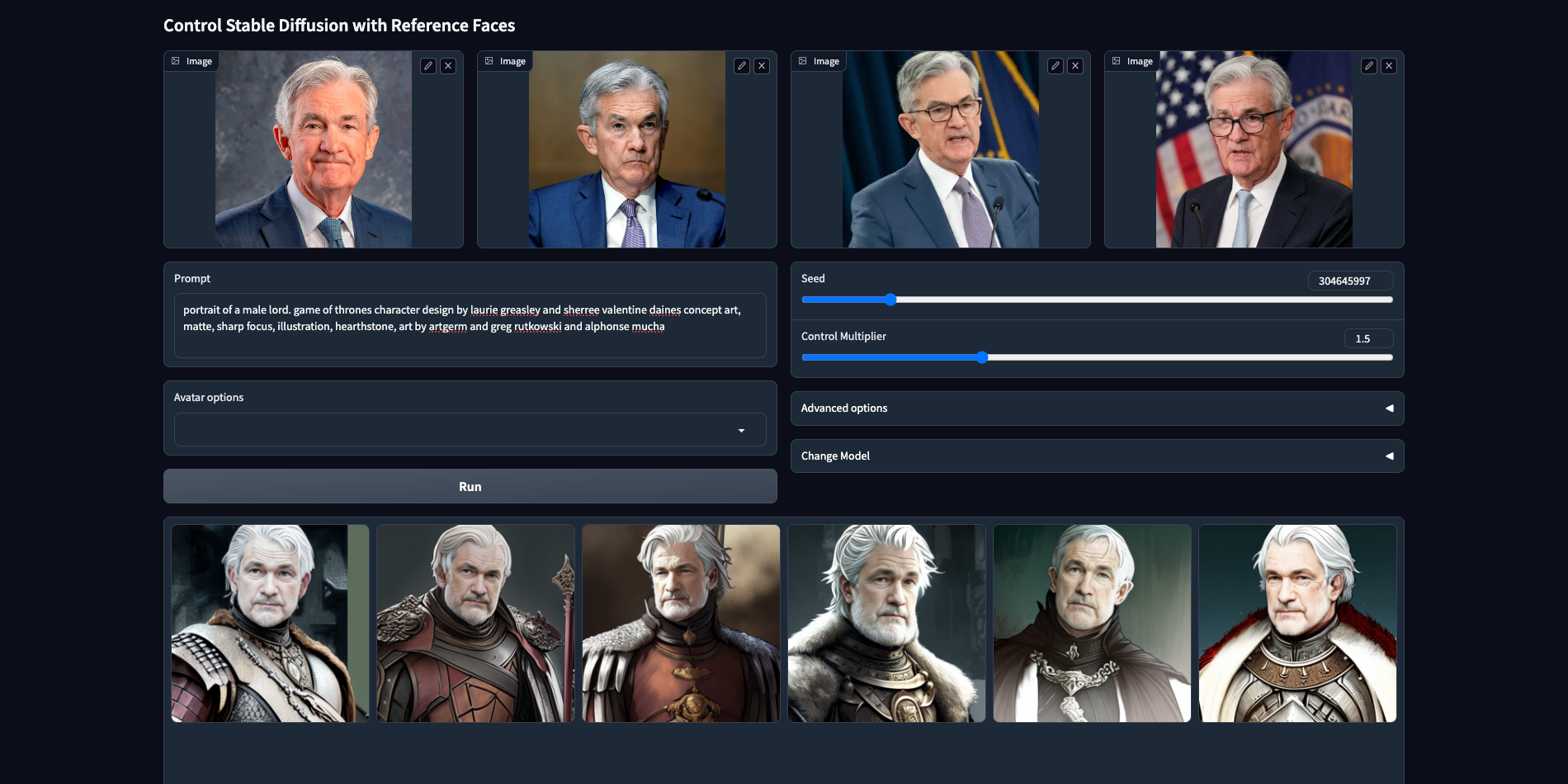This screenshot has height=784, width=1568.
Task: Click the fourth reference photo with flag
Action: [1254, 149]
